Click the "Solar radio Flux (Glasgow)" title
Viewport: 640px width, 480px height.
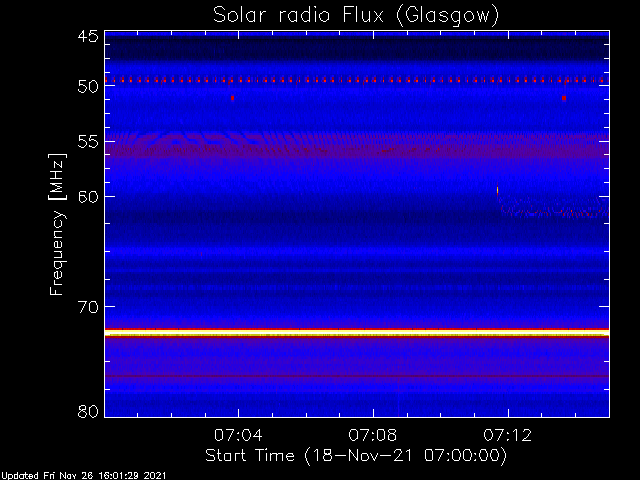(x=356, y=16)
